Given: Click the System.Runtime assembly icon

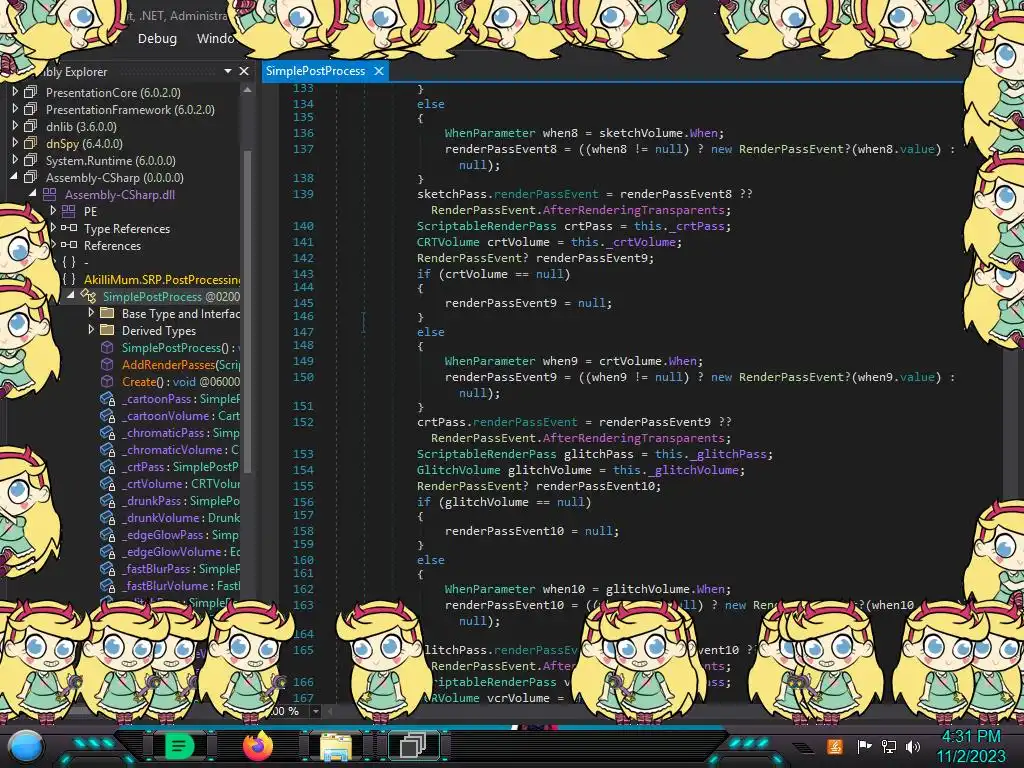Looking at the screenshot, I should tap(30, 160).
